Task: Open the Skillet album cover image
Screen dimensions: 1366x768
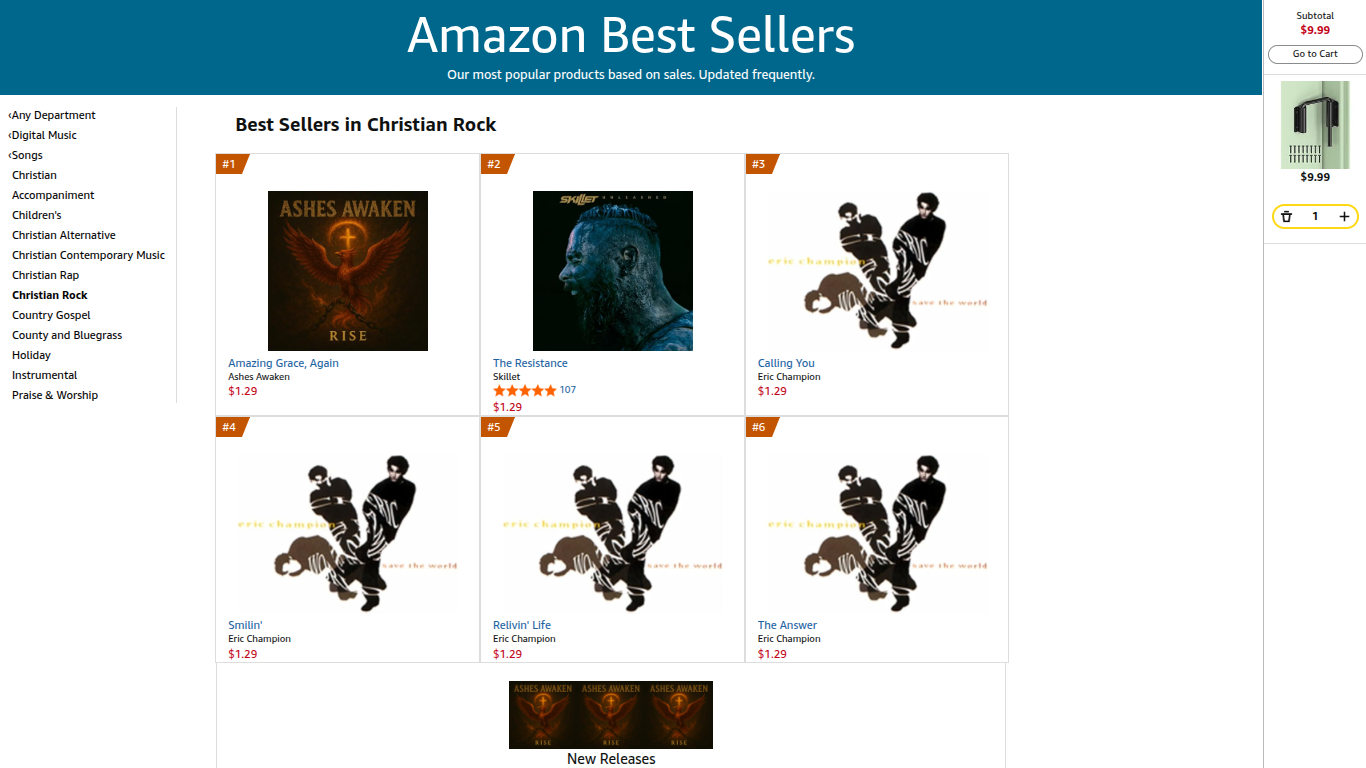Action: click(x=613, y=271)
